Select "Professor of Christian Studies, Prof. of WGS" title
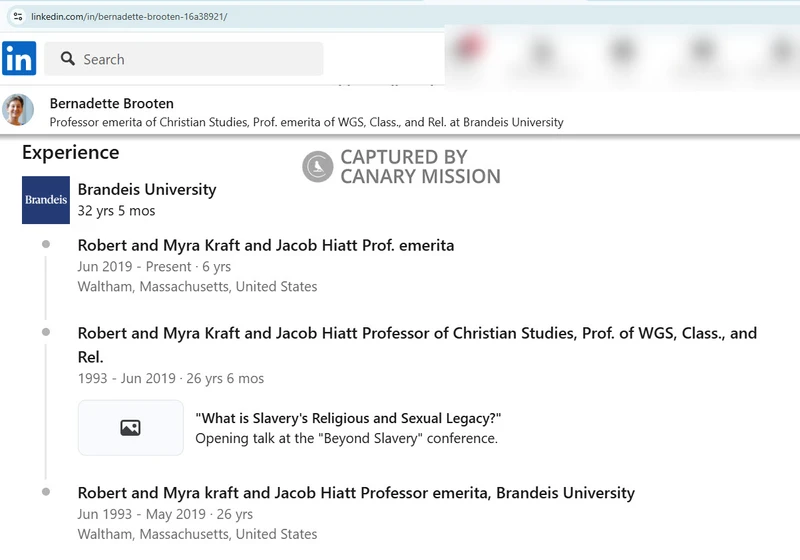The image size is (800, 560). [417, 345]
